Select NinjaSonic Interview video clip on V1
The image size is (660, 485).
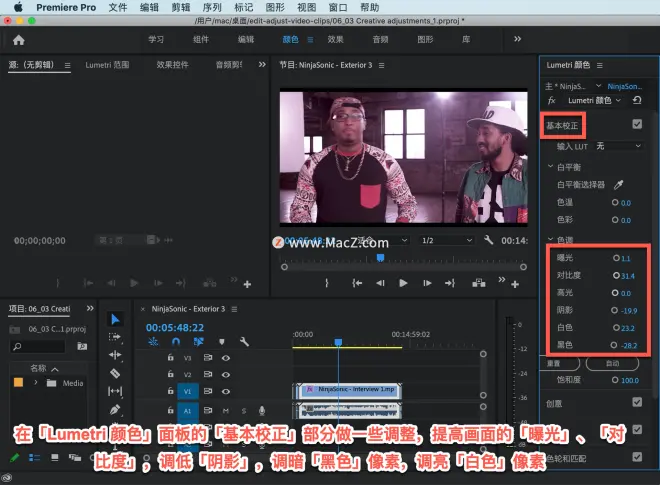[x=348, y=391]
